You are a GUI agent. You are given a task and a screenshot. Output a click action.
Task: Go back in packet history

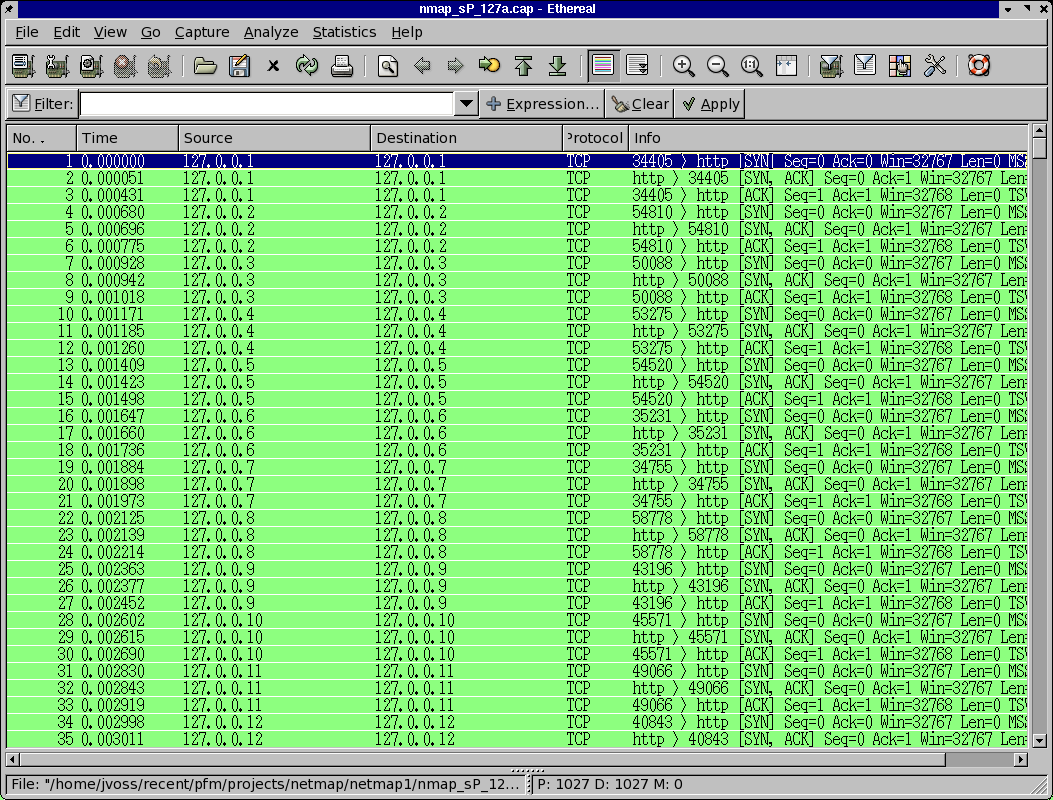click(x=422, y=65)
